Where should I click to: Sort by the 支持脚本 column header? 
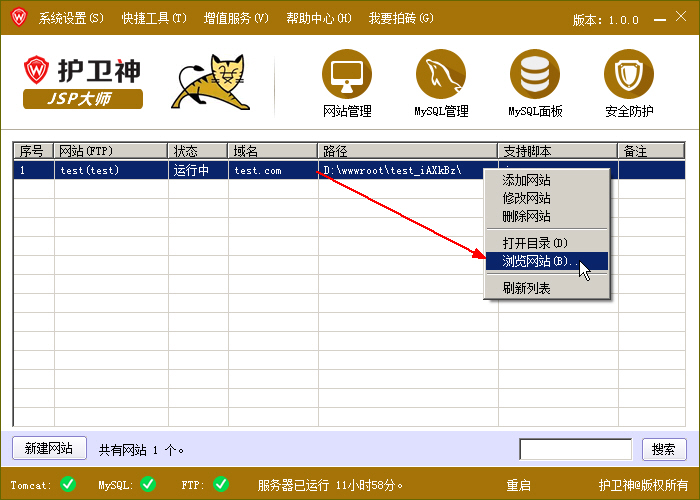pos(558,151)
